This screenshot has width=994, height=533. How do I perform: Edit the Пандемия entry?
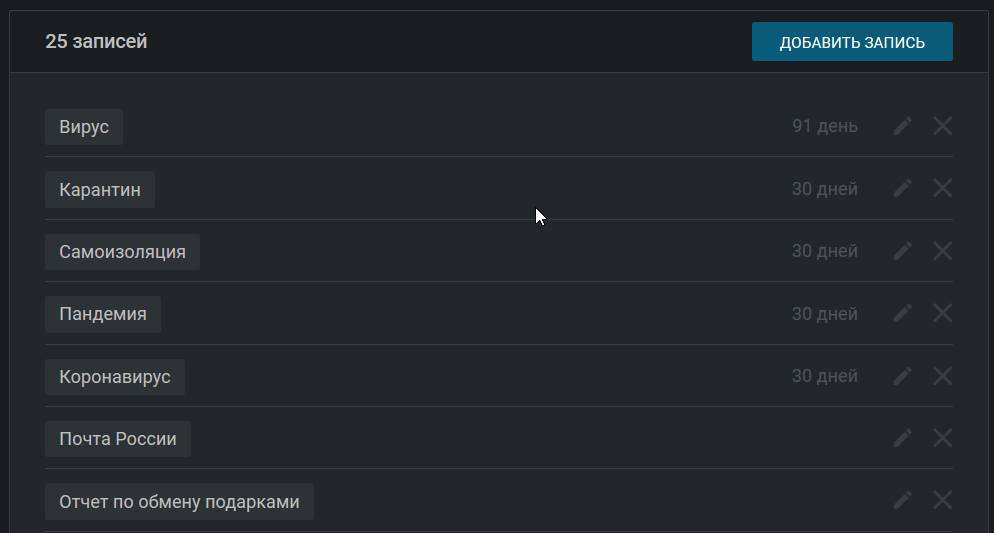[x=903, y=313]
